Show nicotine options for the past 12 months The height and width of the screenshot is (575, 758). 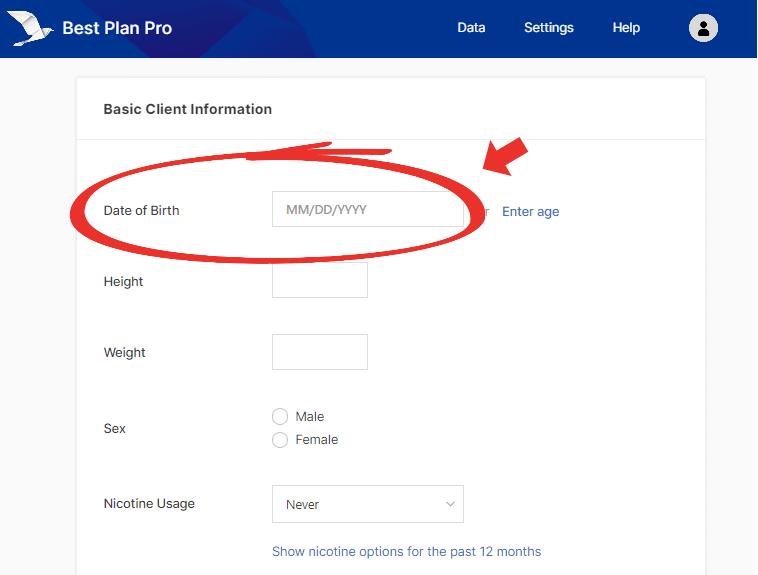(x=406, y=552)
